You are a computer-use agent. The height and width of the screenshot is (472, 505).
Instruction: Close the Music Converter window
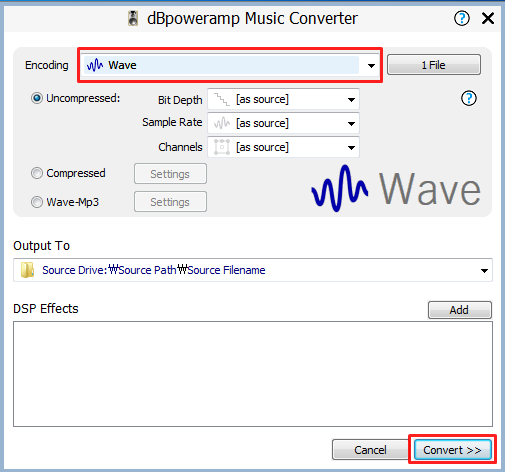pos(488,18)
